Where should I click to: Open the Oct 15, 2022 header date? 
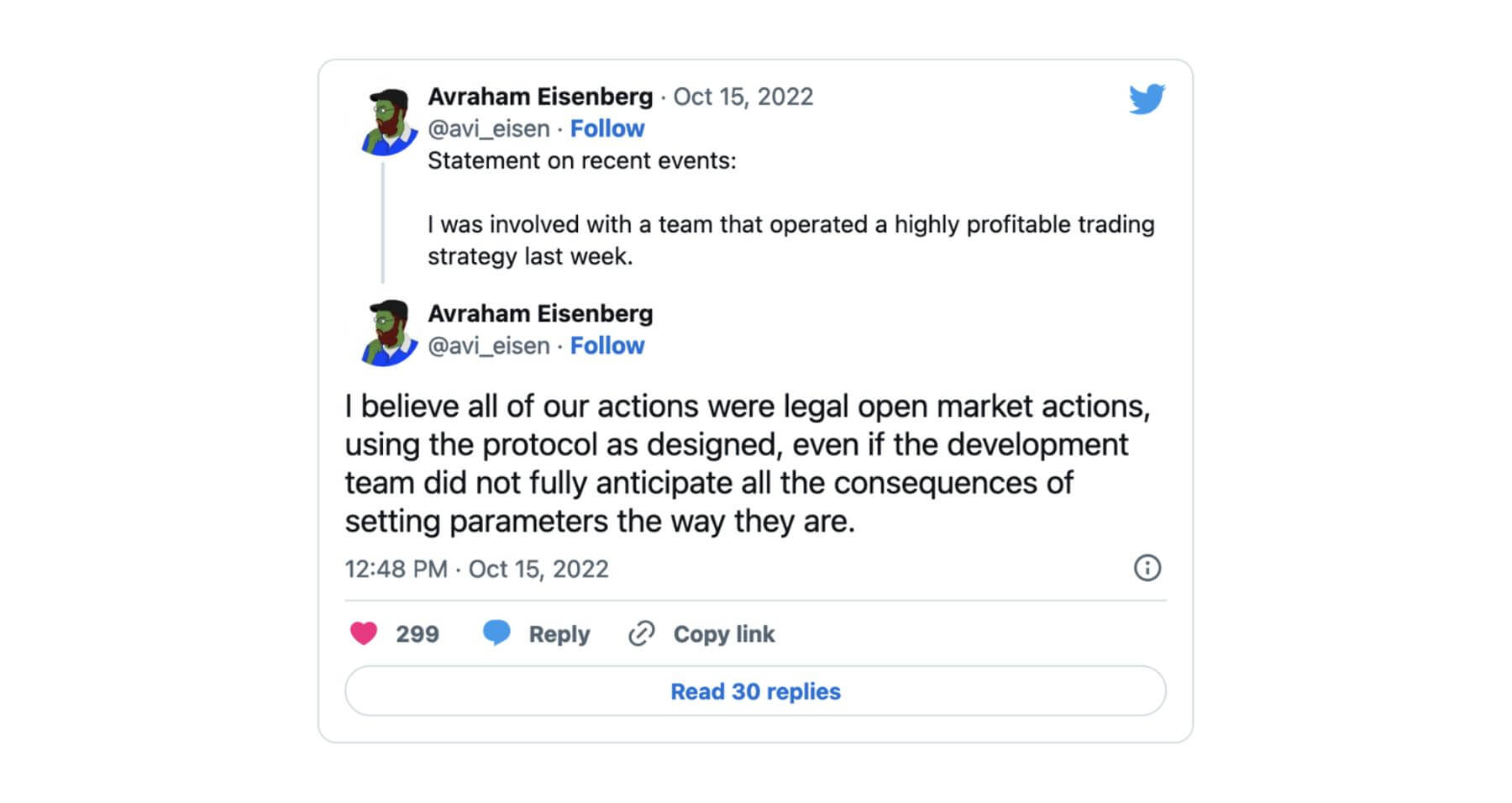(x=743, y=97)
